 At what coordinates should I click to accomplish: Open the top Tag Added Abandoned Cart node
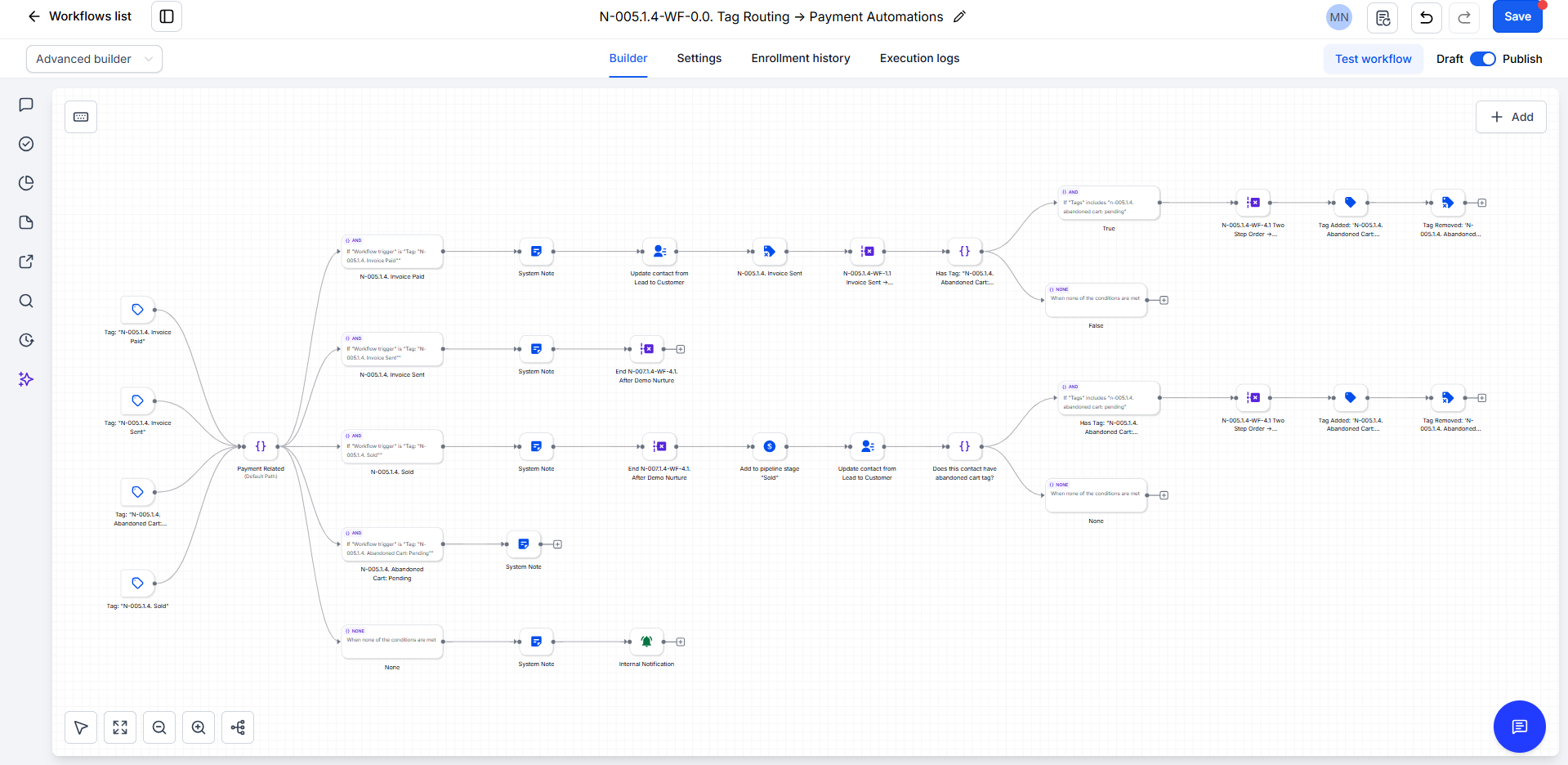[1351, 203]
